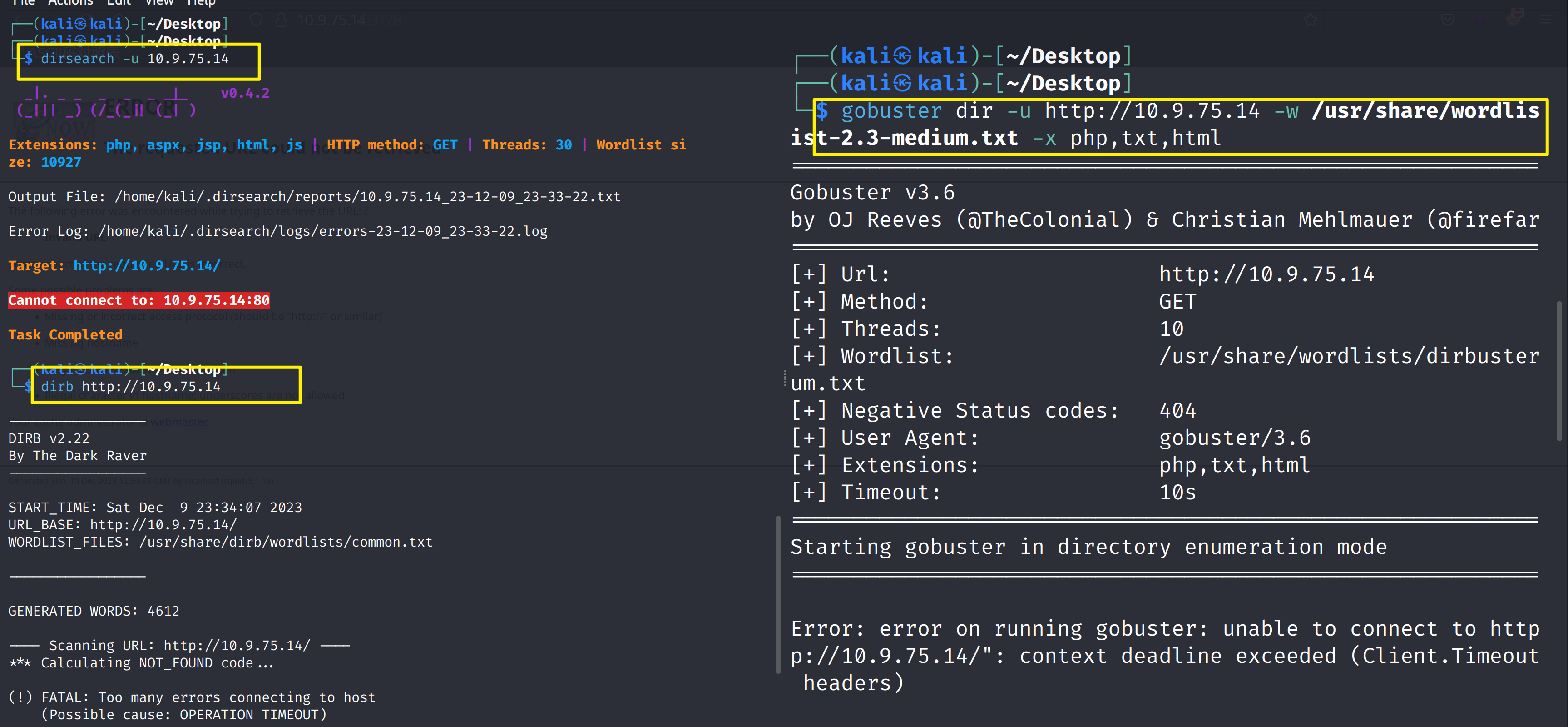Click the 'dirb http://10.9.75.14' command
The width and height of the screenshot is (1568, 727).
[x=130, y=387]
